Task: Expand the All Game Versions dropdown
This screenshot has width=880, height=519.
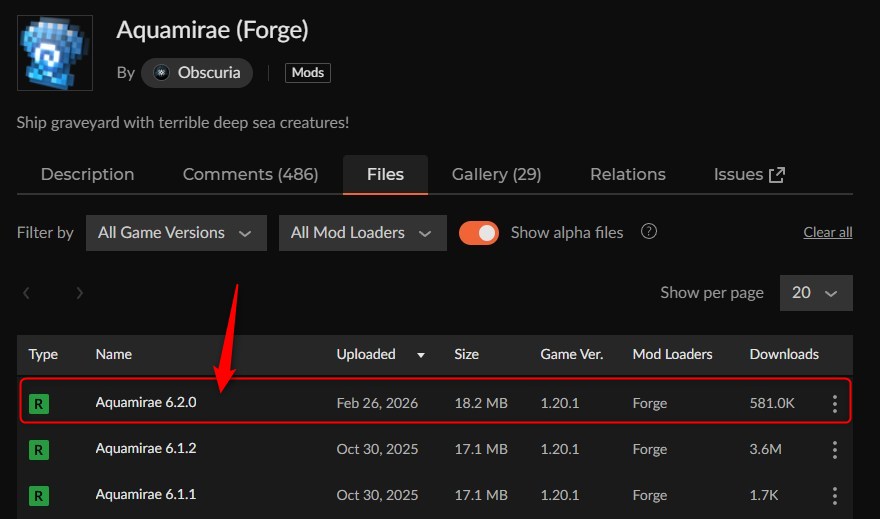Action: tap(175, 233)
